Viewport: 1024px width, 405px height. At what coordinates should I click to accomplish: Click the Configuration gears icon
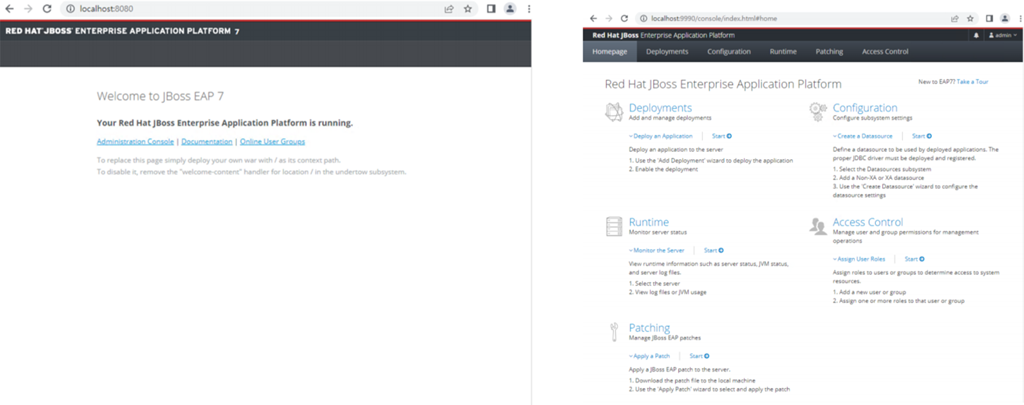point(818,112)
